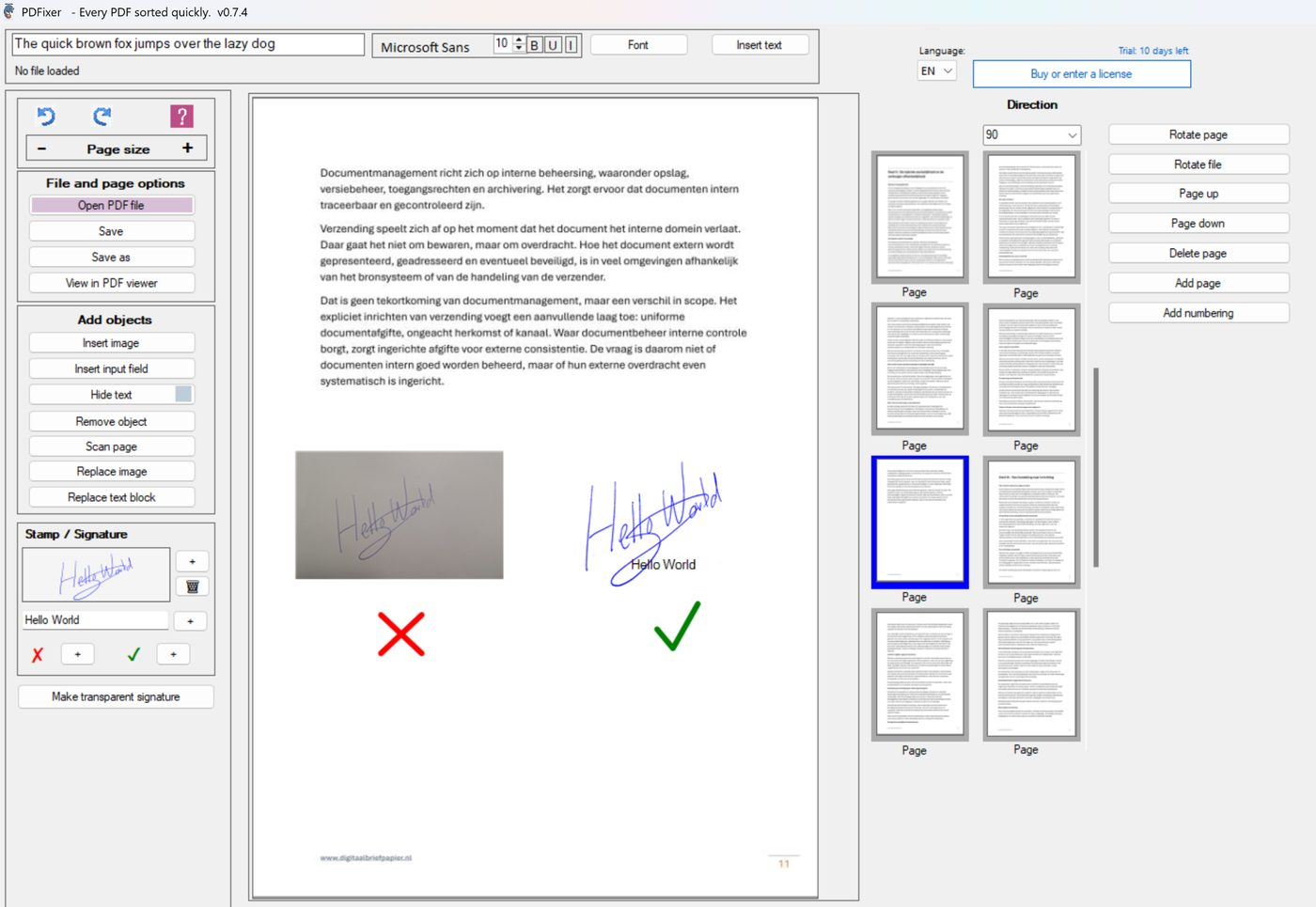The width and height of the screenshot is (1316, 907).
Task: Select second-row left page thumbnail
Action: click(920, 369)
